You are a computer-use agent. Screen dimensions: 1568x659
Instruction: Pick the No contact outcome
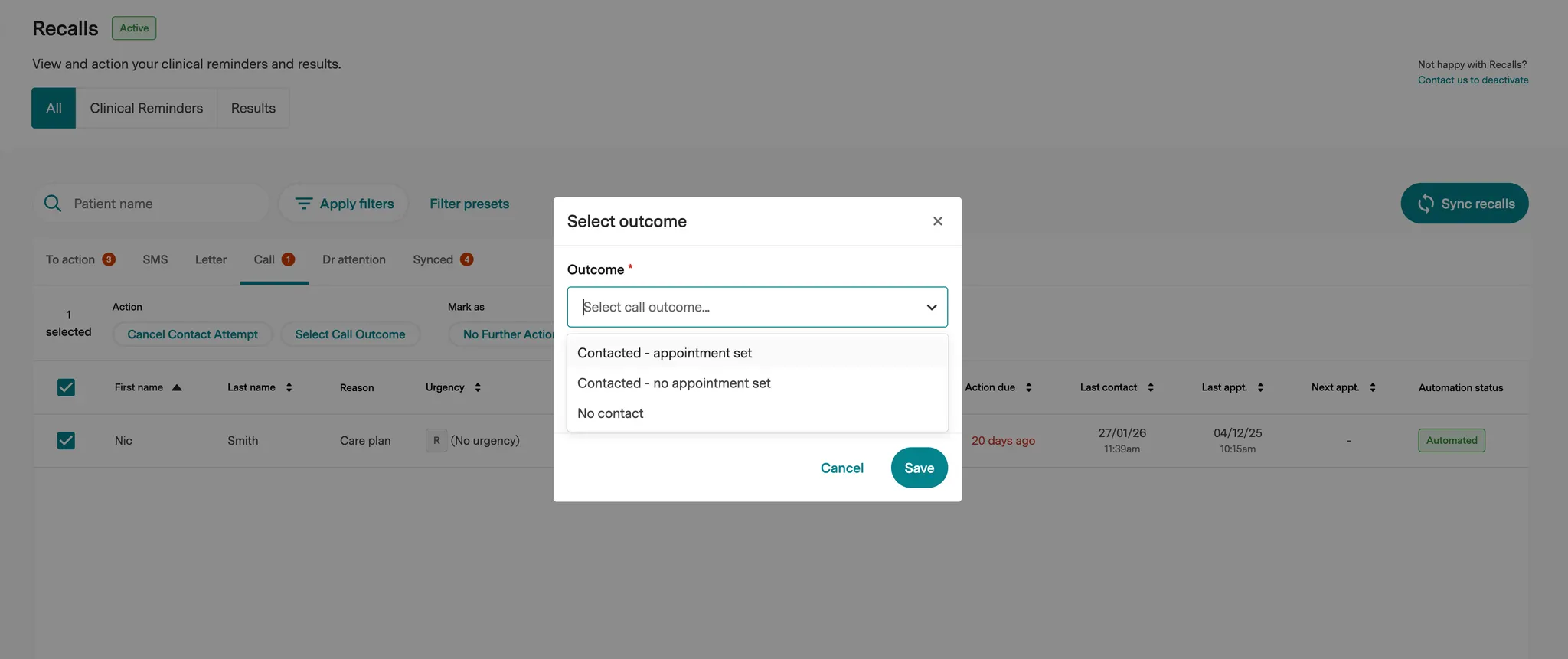[x=610, y=413]
